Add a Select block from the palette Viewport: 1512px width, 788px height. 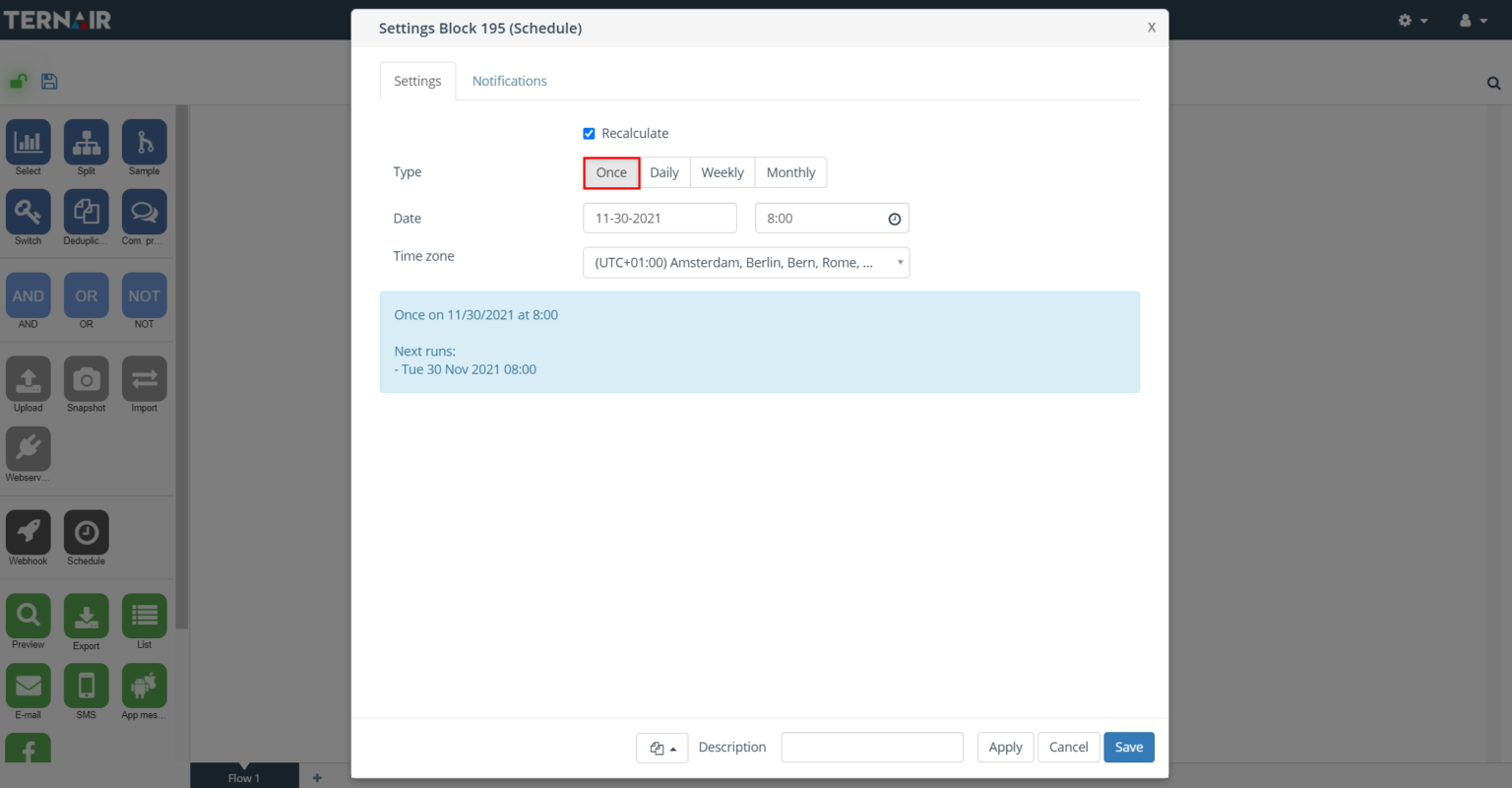point(29,142)
